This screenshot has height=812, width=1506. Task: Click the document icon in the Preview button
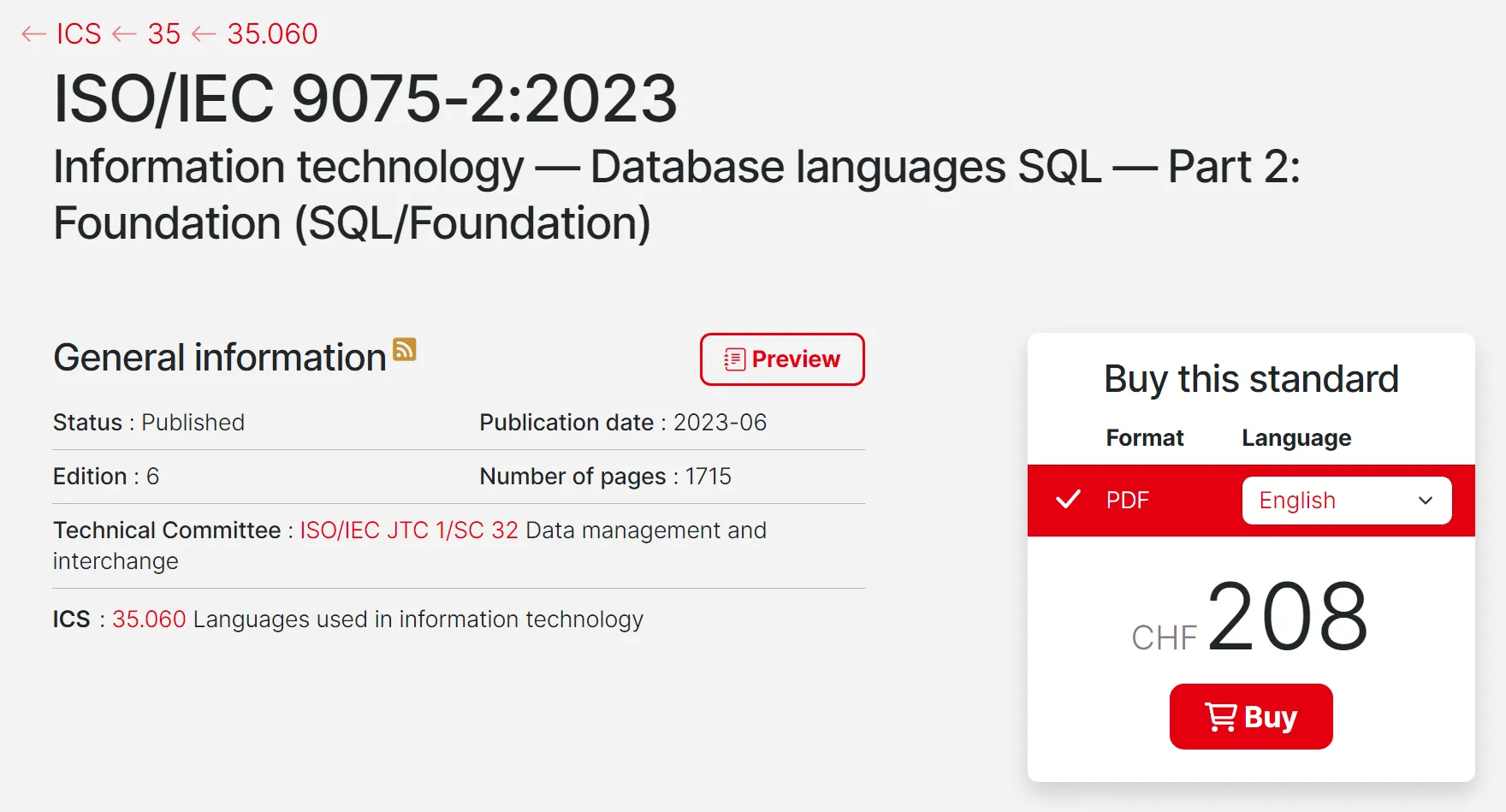734,359
